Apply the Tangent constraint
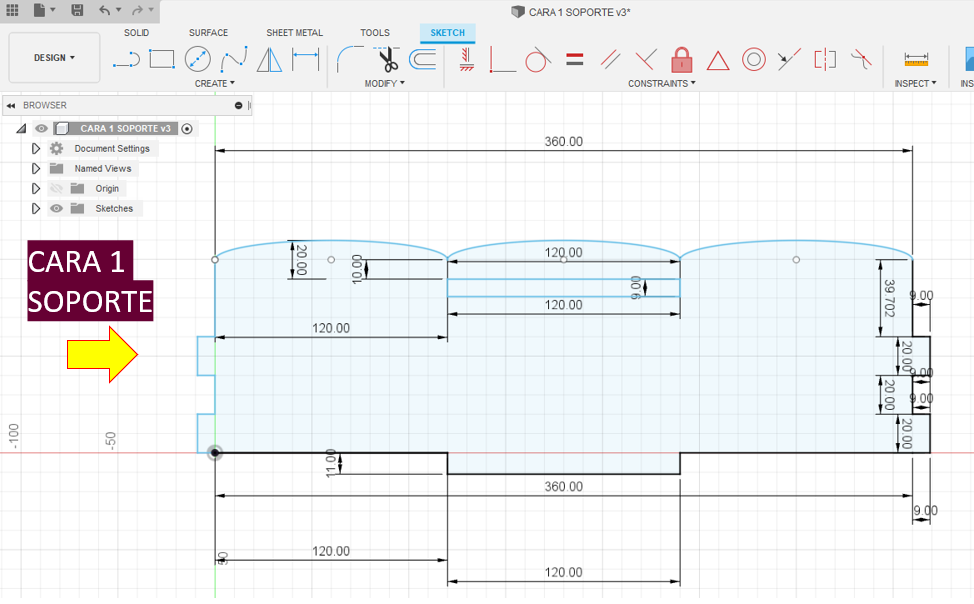Viewport: 974px width, 604px height. 538,60
